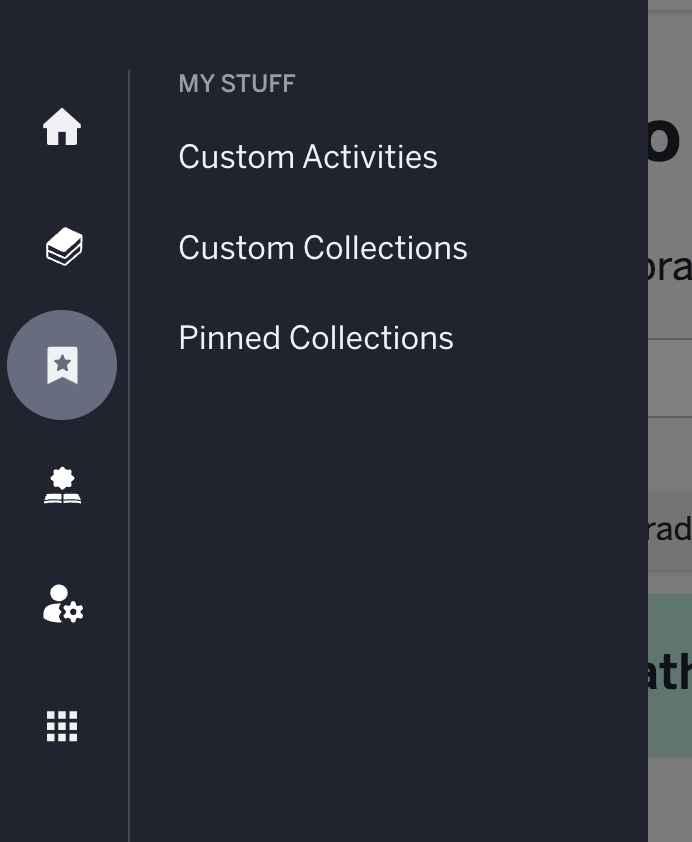
Task: Open the user settings gear icon
Action: 63,604
